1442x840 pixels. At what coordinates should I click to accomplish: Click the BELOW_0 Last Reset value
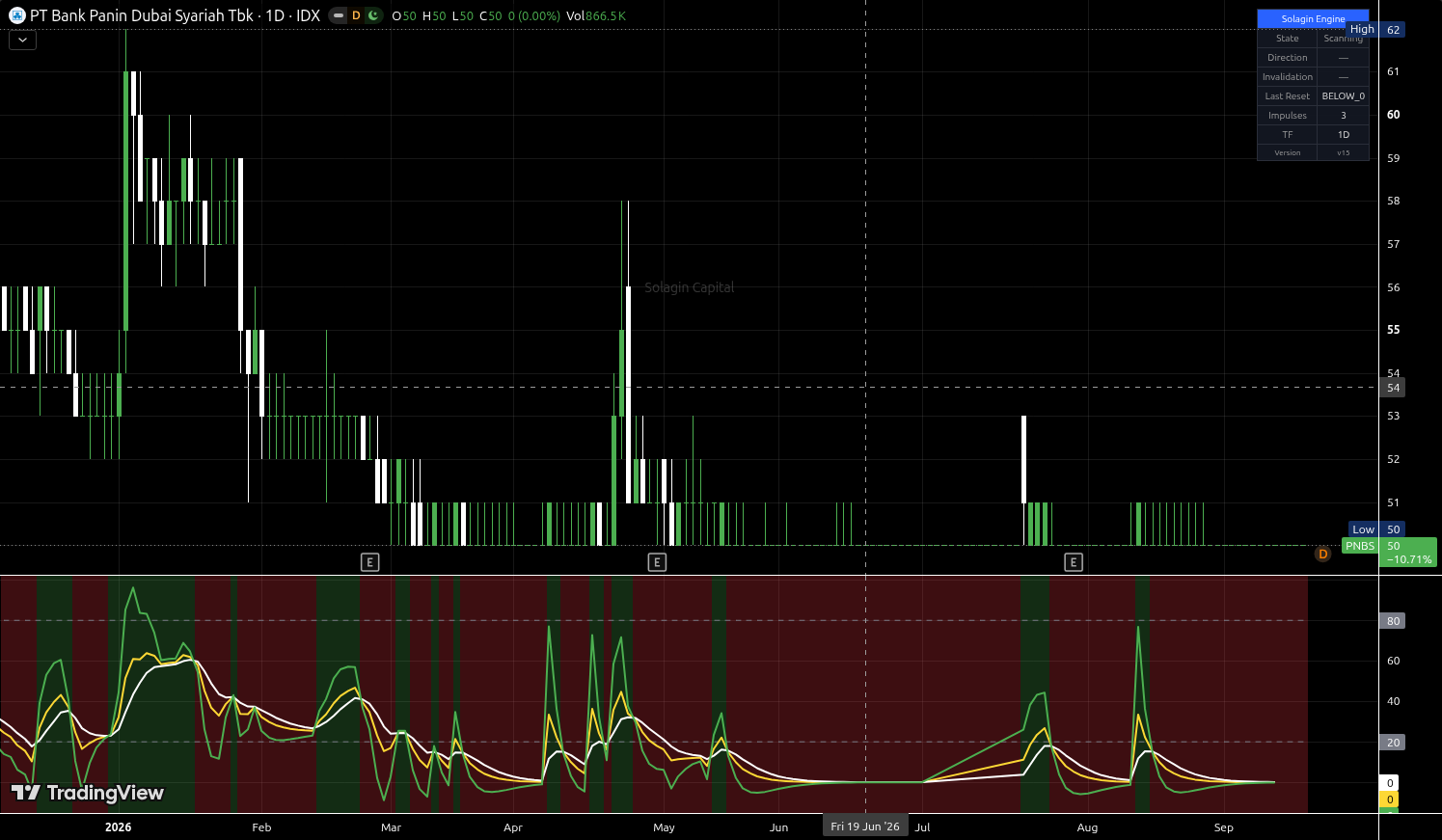click(1343, 96)
